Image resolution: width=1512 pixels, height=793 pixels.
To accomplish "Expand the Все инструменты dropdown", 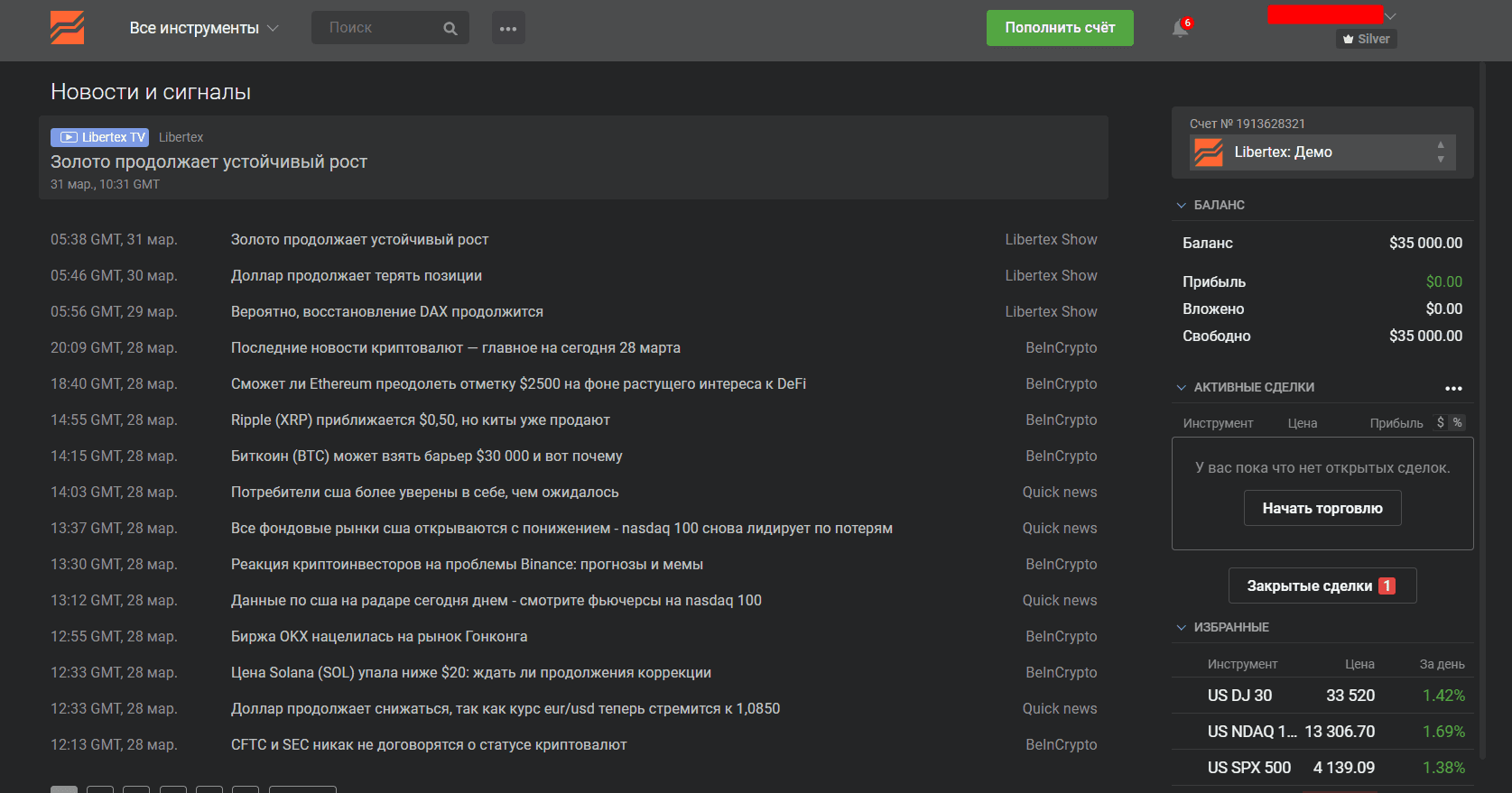I will [204, 28].
